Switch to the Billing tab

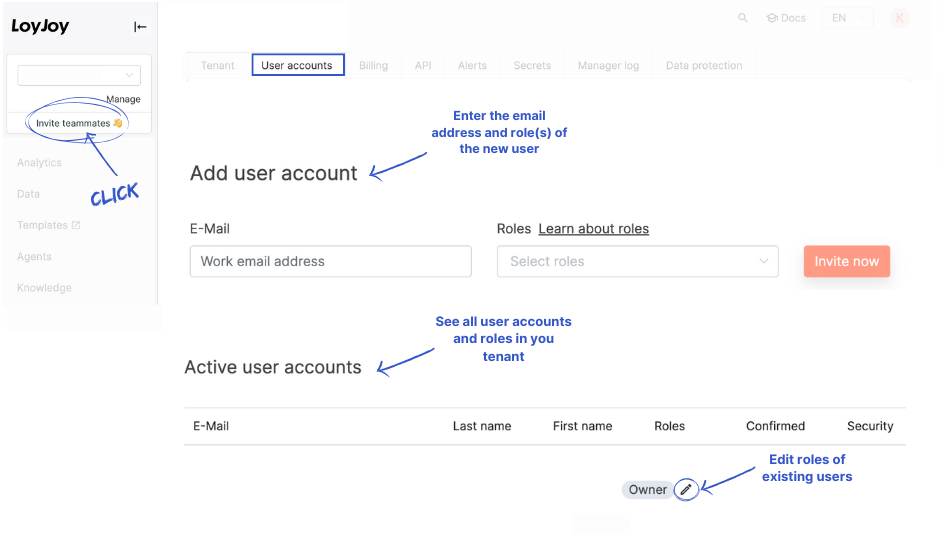(x=373, y=65)
